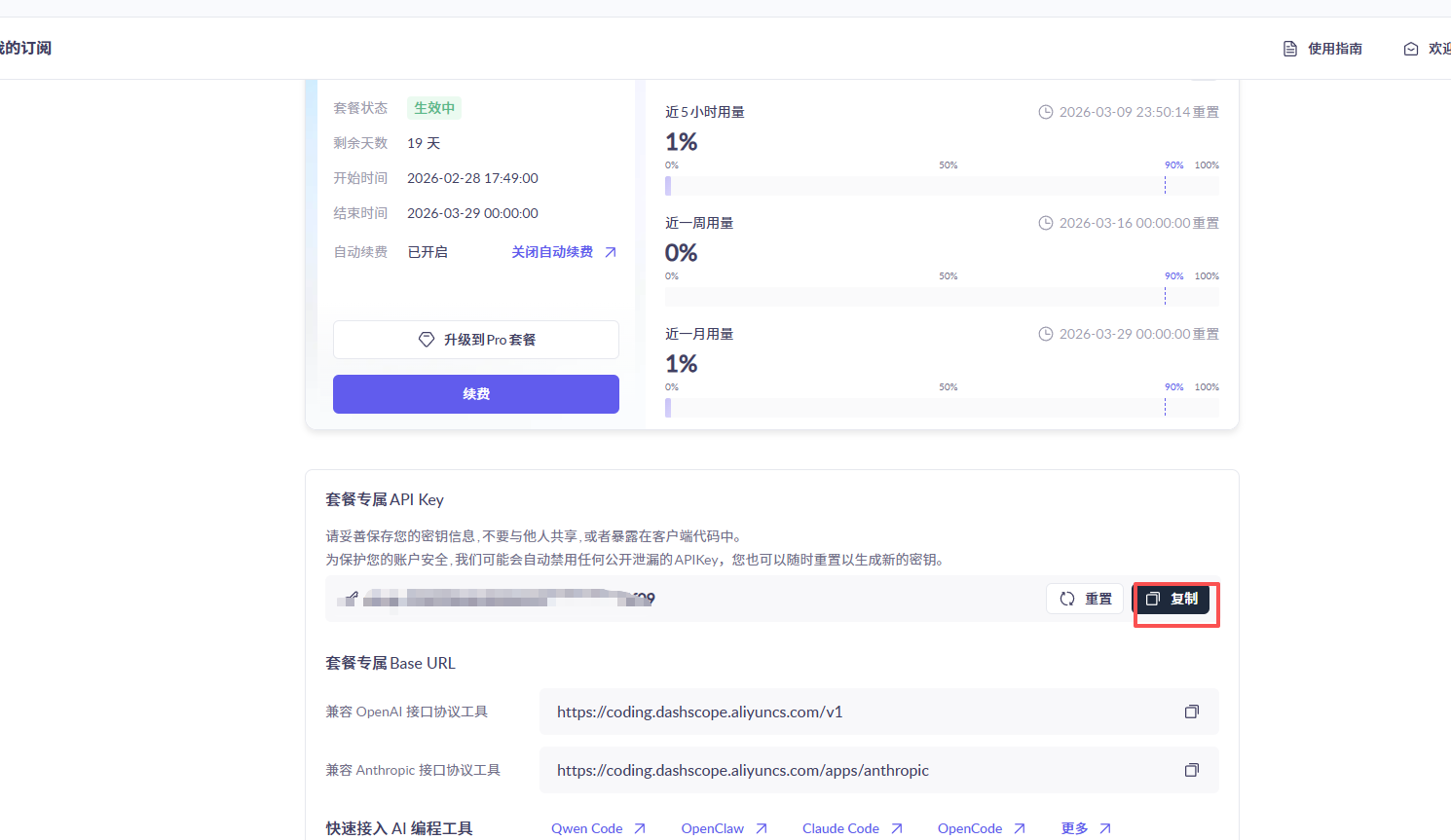Screen dimensions: 1451x840
Task: Open the 使用指南 usage guide
Action: click(1322, 49)
